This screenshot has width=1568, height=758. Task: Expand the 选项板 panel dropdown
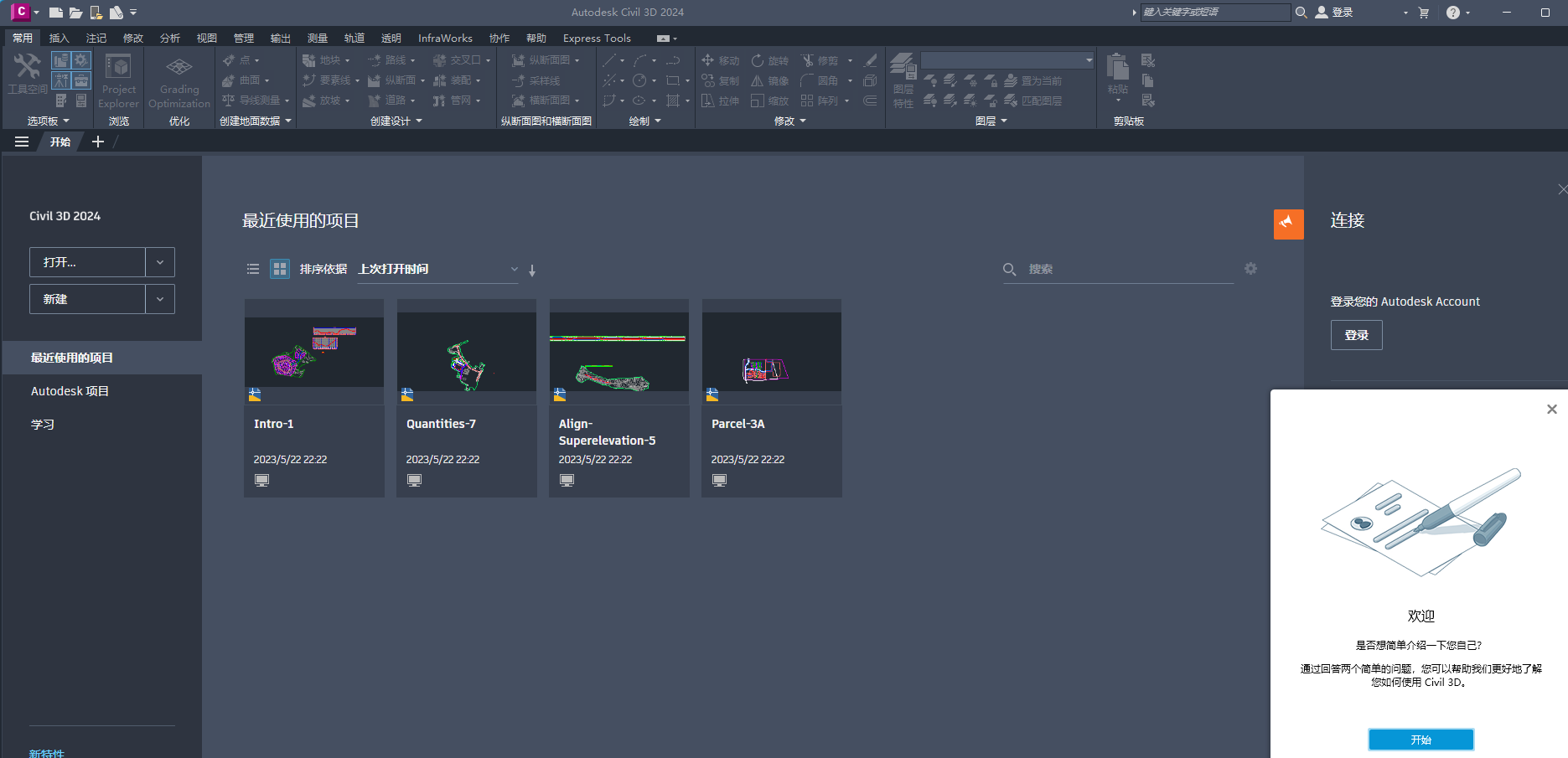49,121
